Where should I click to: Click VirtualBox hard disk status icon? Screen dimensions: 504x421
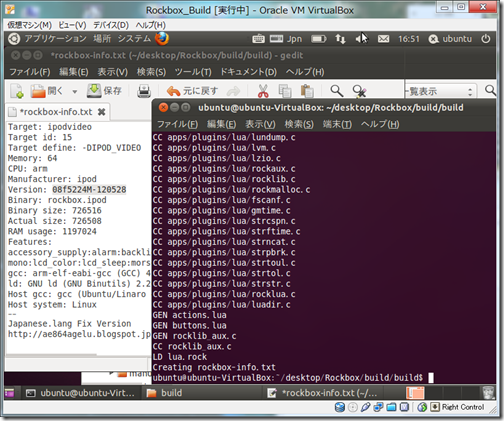click(340, 407)
